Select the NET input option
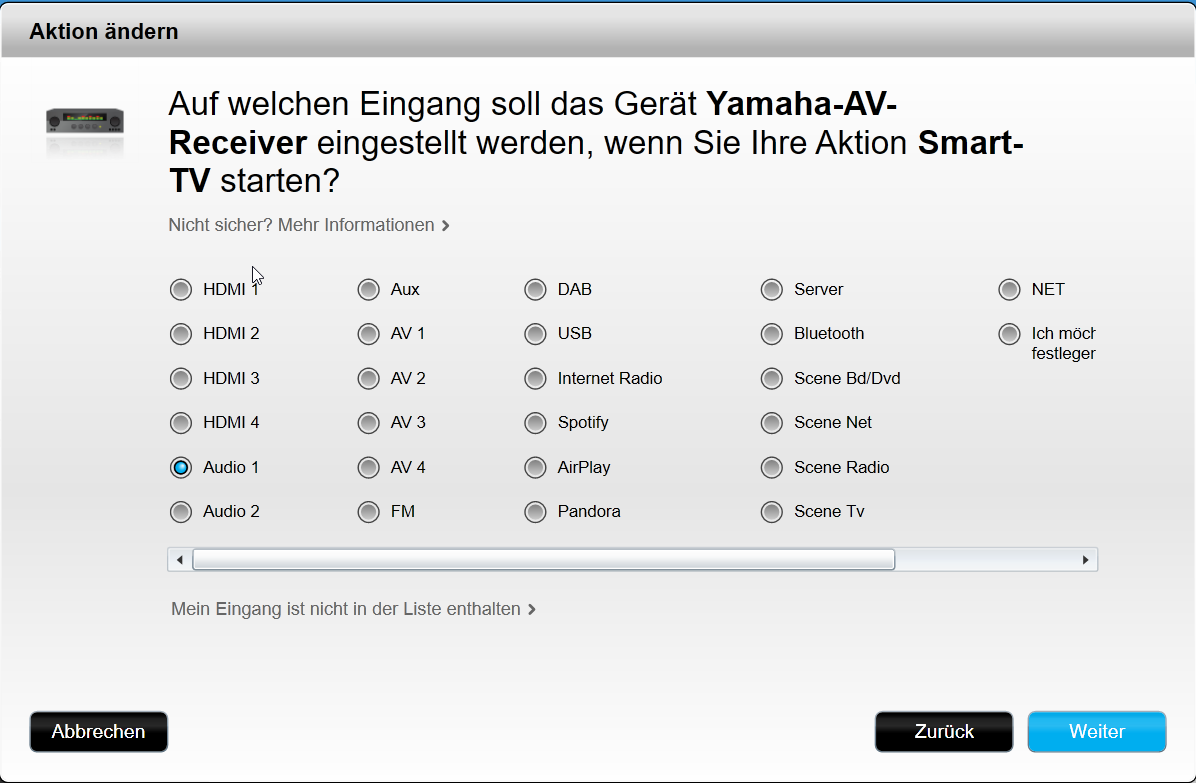The image size is (1196, 783). click(1009, 290)
